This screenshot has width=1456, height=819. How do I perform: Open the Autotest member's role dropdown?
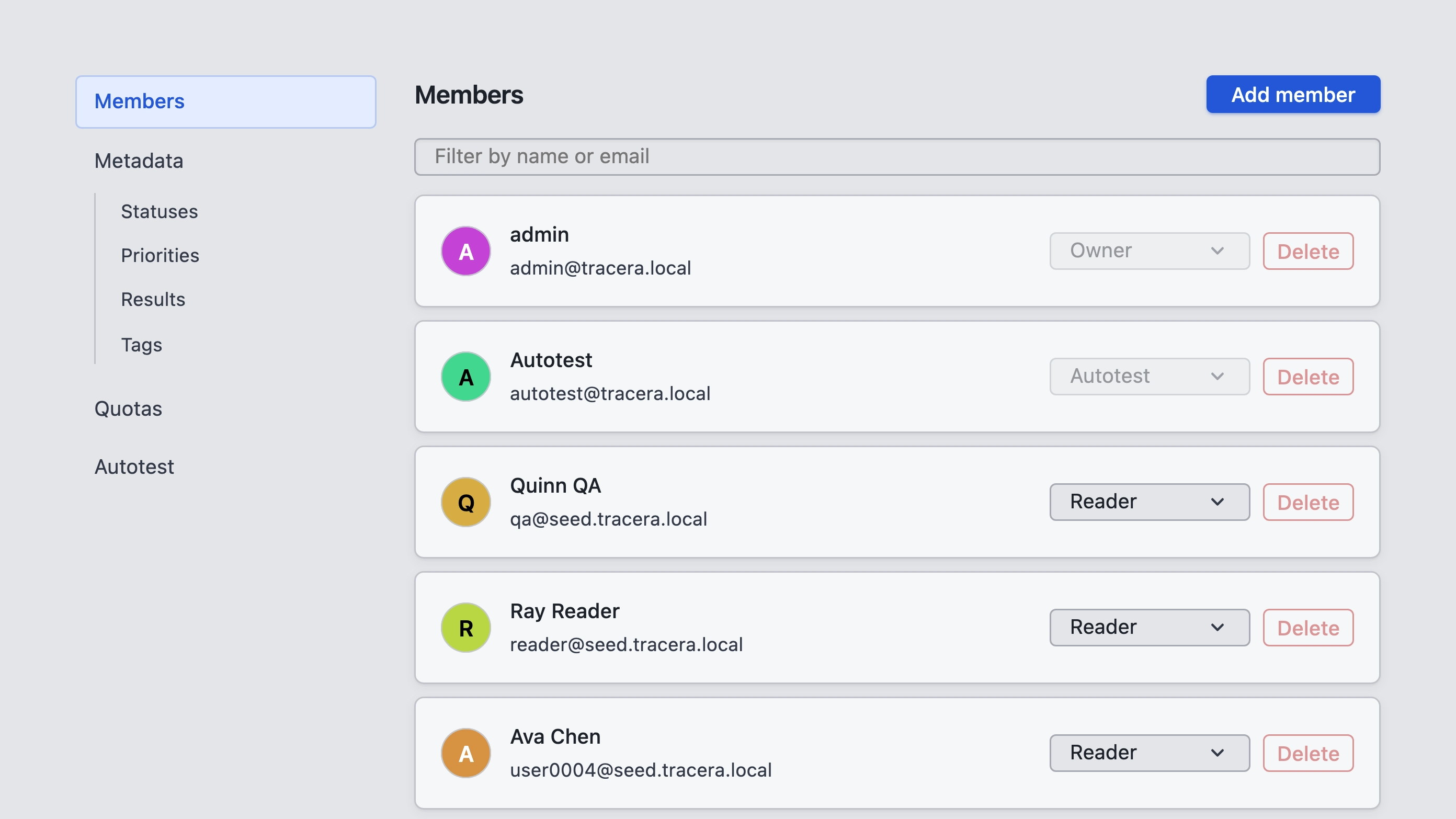[1149, 377]
